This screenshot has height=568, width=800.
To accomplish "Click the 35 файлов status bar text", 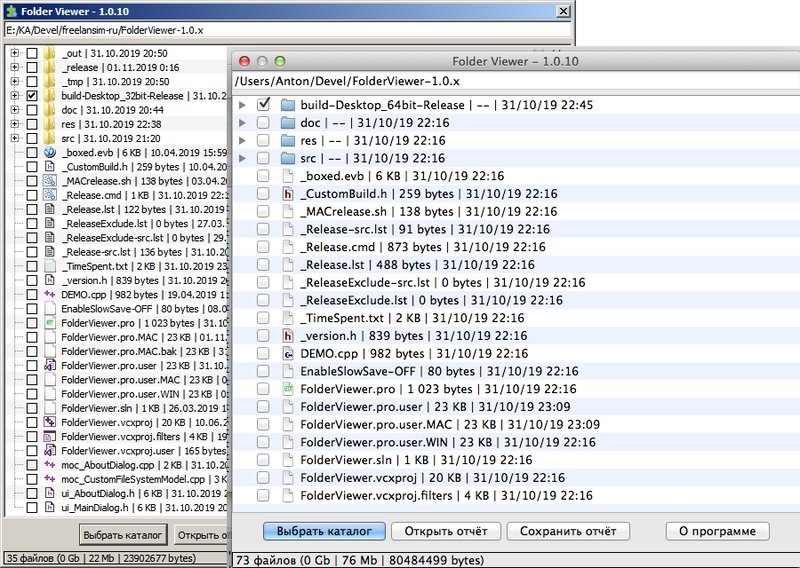I will [101, 558].
